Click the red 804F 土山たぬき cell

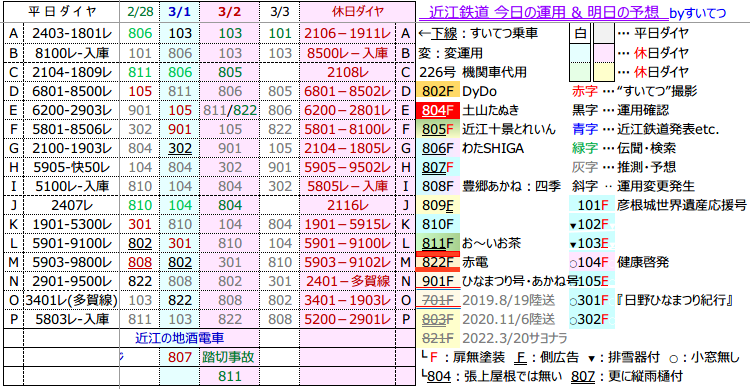439,110
